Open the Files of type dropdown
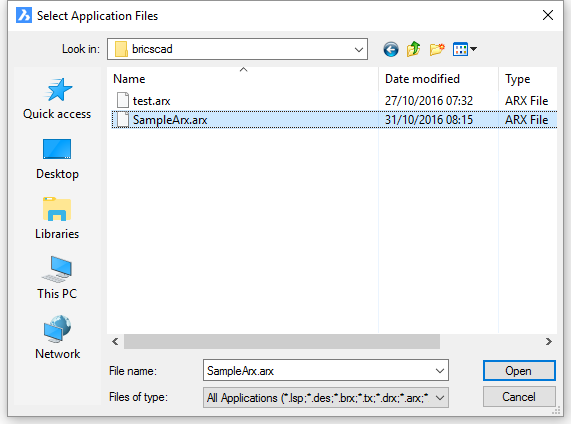Viewport: 571px width, 424px height. point(326,397)
